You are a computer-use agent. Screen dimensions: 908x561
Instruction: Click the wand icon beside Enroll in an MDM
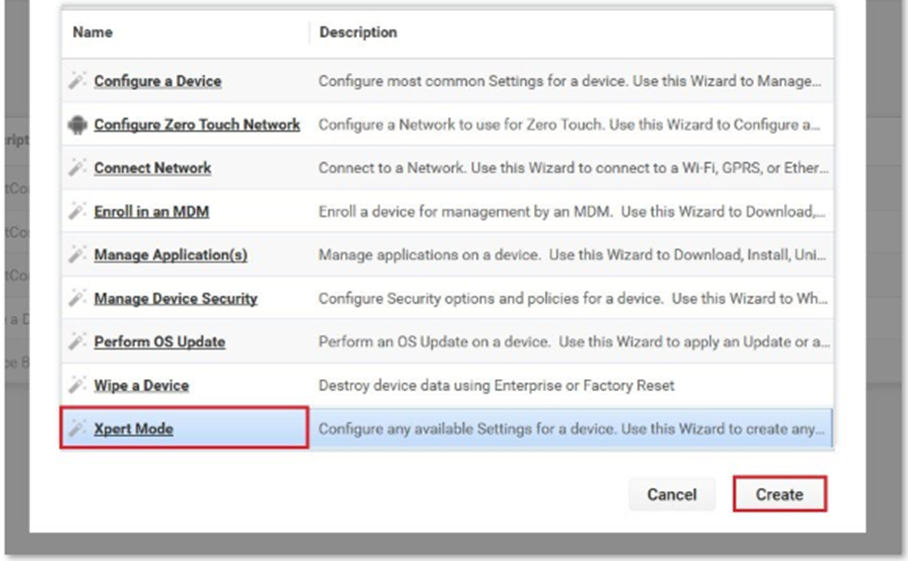77,212
